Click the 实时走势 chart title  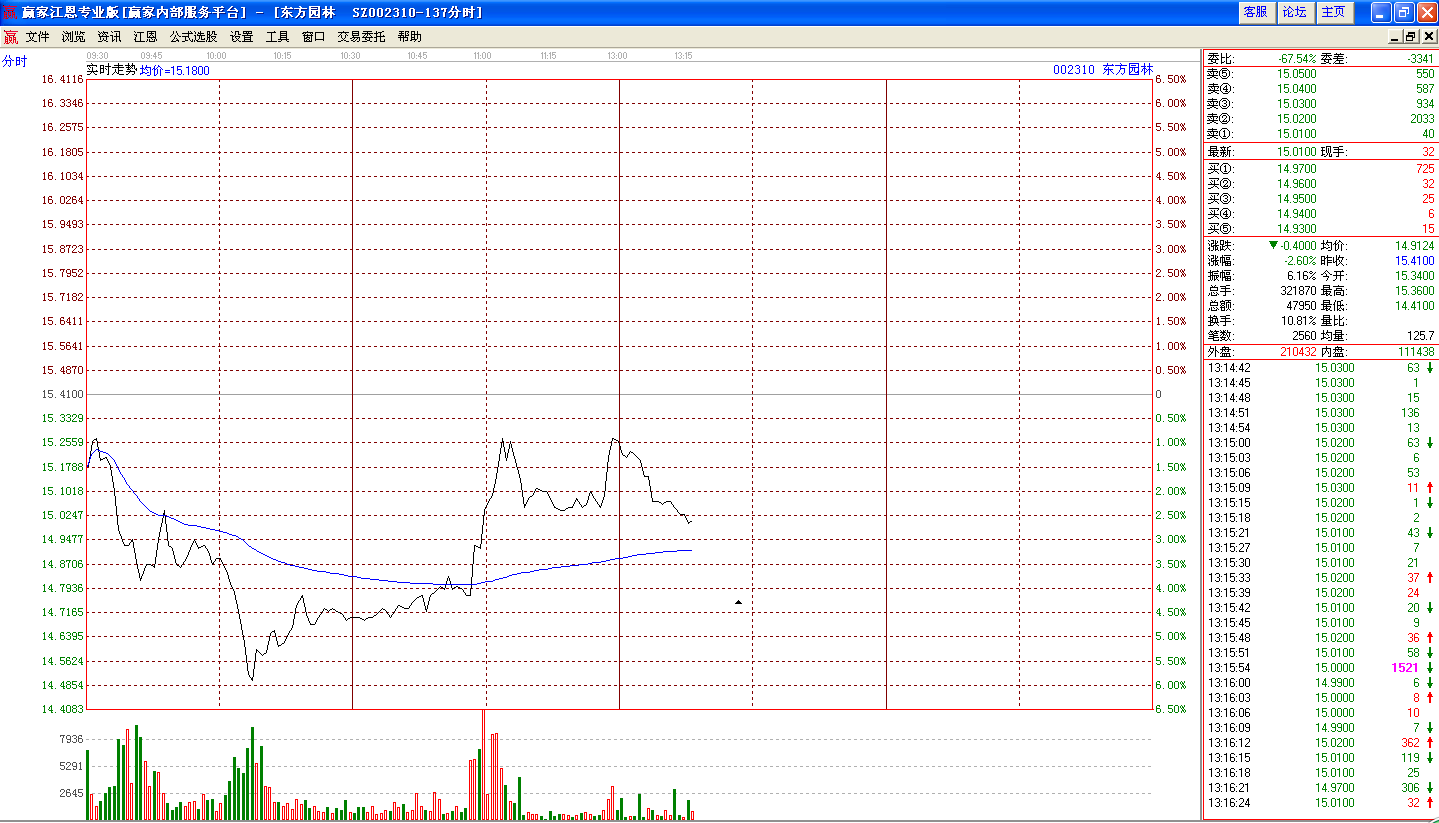coord(111,70)
